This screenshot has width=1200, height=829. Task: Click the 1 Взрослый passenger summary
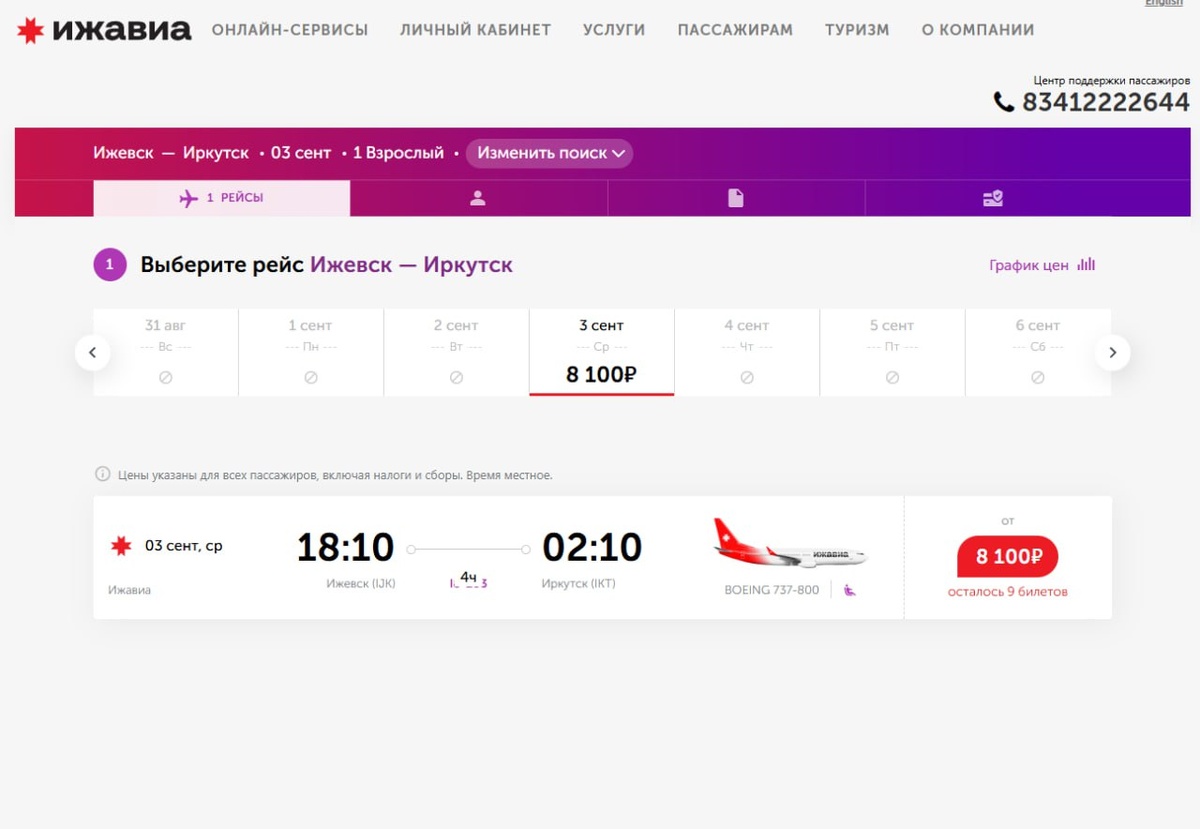(x=398, y=153)
